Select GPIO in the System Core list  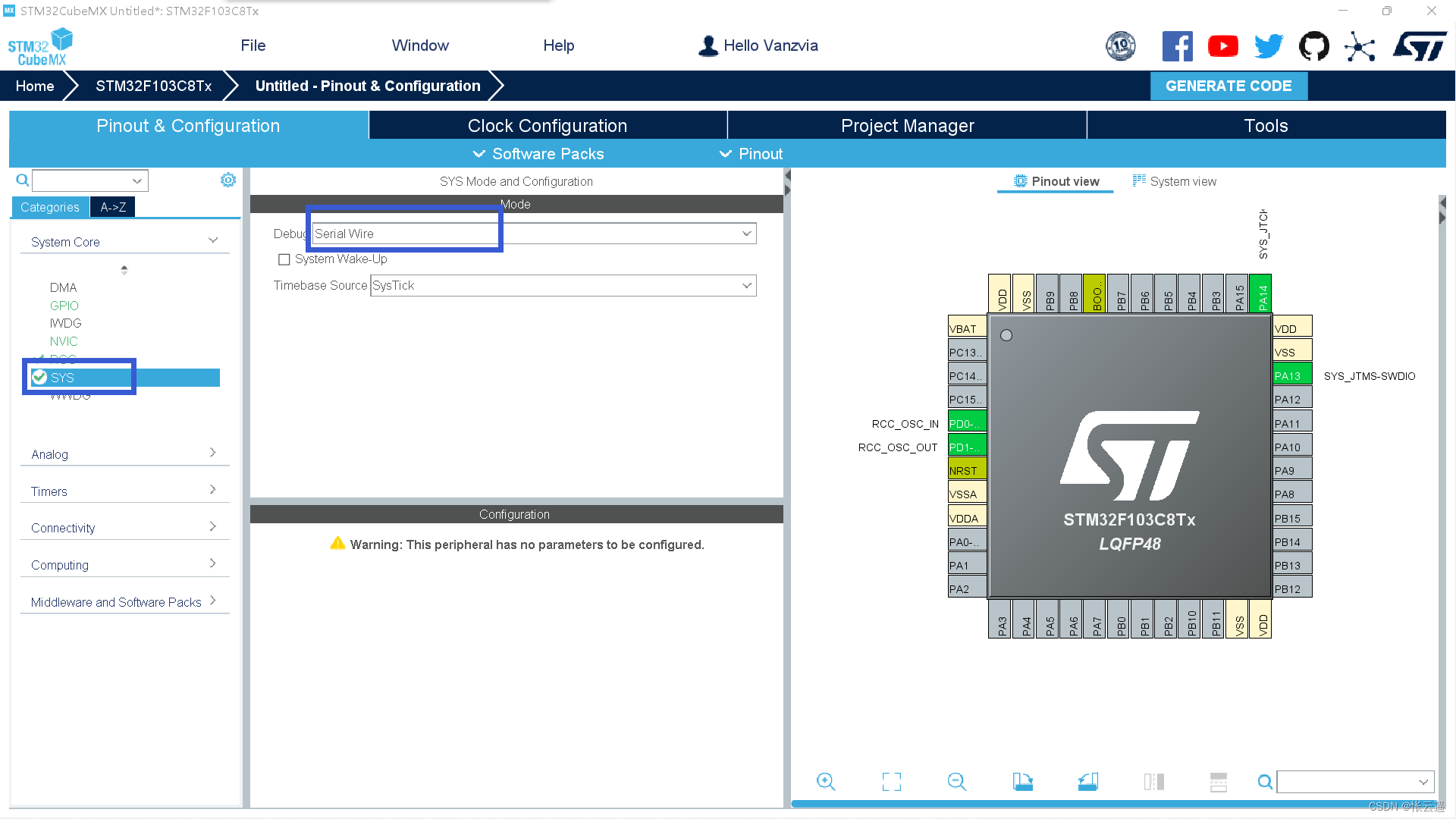[x=64, y=306]
